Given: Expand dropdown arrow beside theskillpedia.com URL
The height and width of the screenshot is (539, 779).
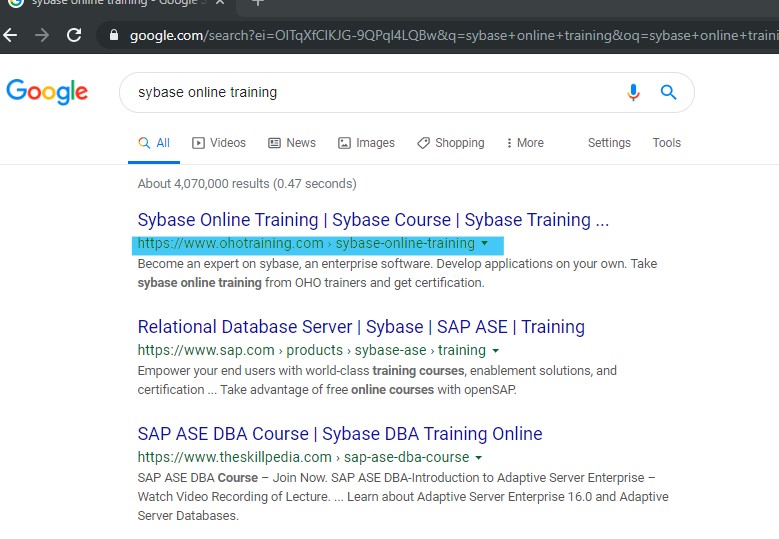Looking at the screenshot, I should (x=478, y=458).
